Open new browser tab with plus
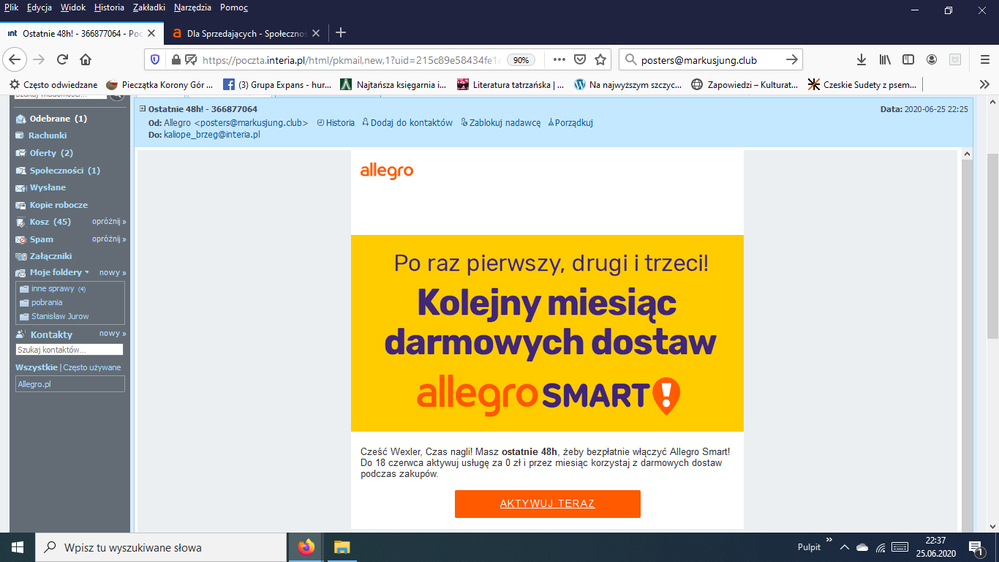Screen dimensions: 999x562 (x=341, y=32)
